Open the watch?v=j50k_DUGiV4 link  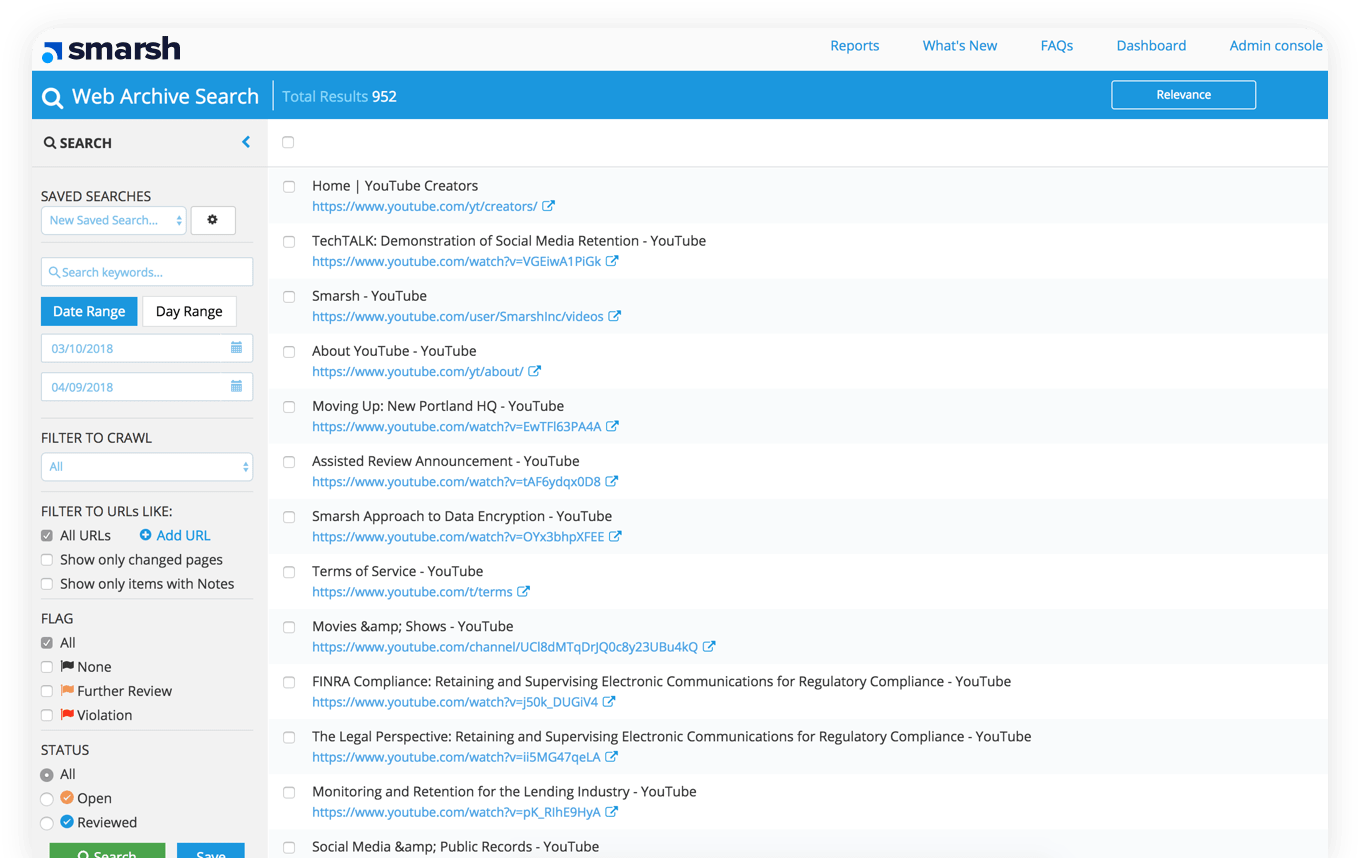pyautogui.click(x=455, y=701)
